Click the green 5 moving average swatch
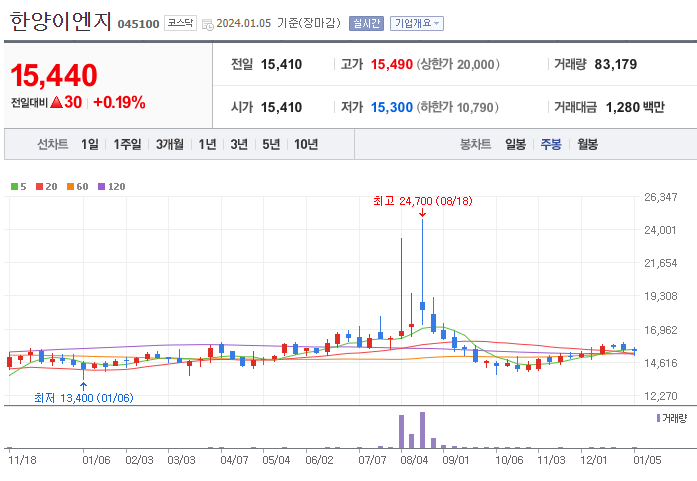697x481 pixels. point(15,187)
